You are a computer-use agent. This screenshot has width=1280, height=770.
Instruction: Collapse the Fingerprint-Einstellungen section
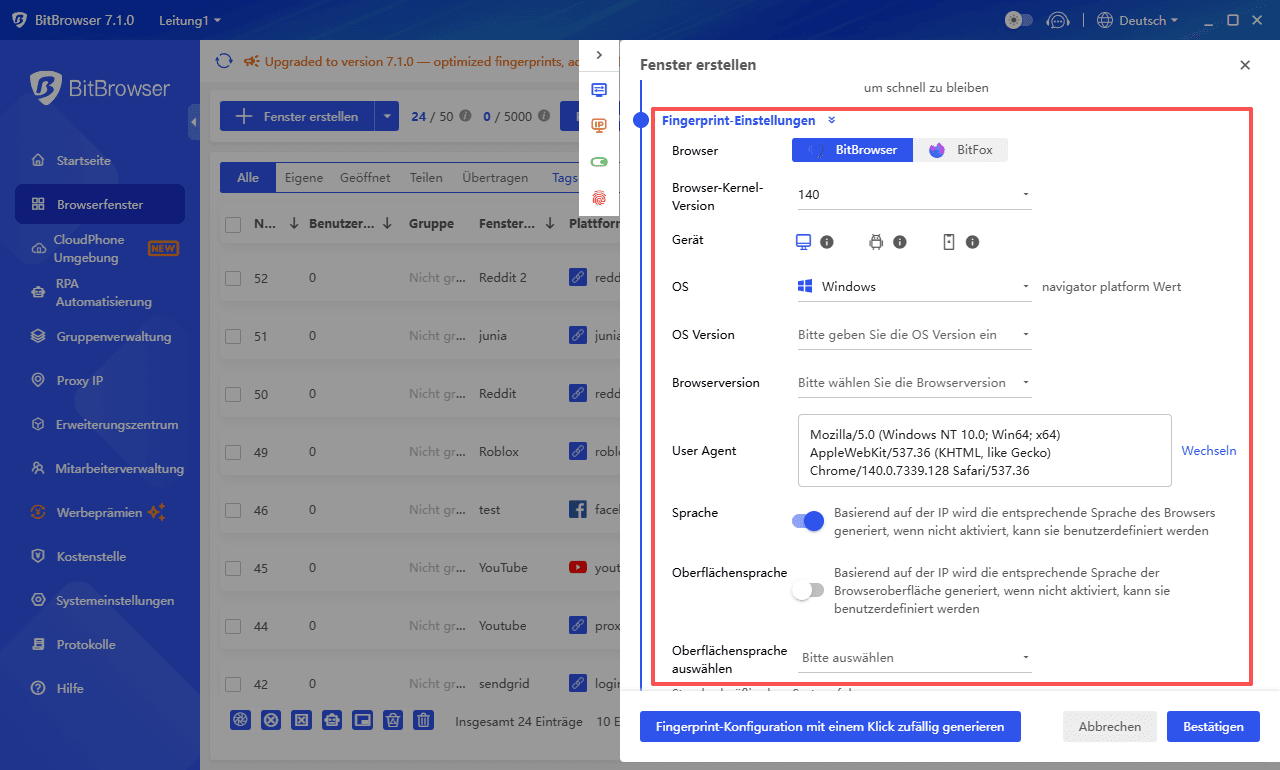[830, 120]
